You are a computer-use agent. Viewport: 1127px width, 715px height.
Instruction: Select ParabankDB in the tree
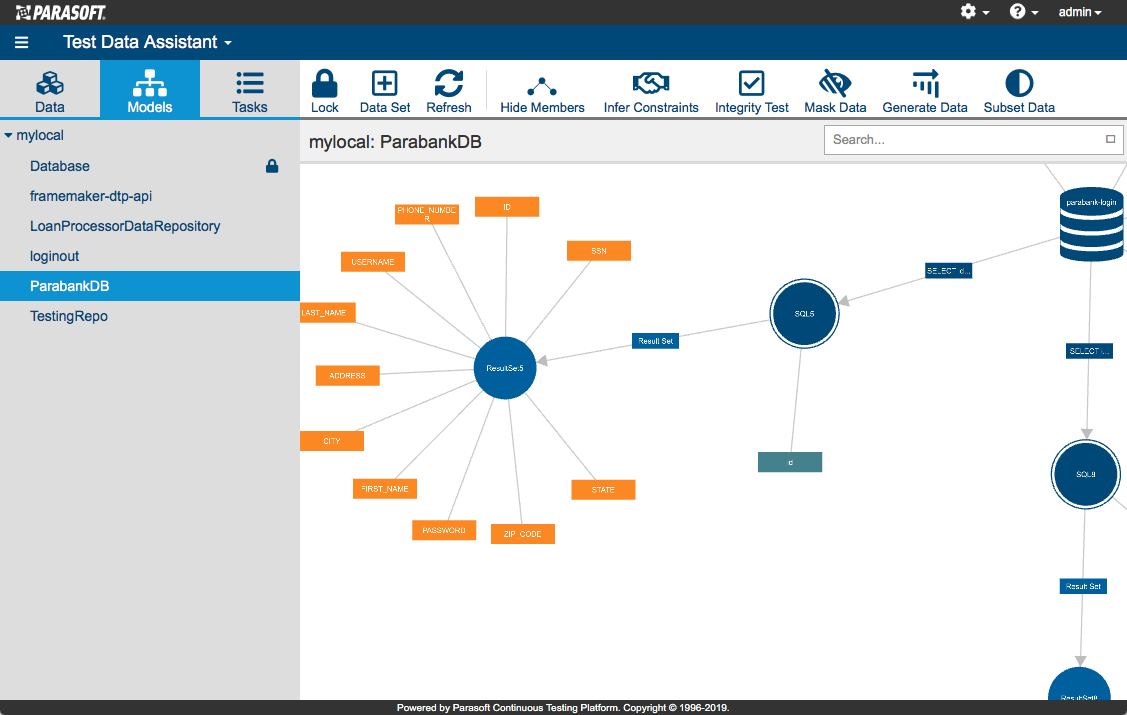point(150,286)
